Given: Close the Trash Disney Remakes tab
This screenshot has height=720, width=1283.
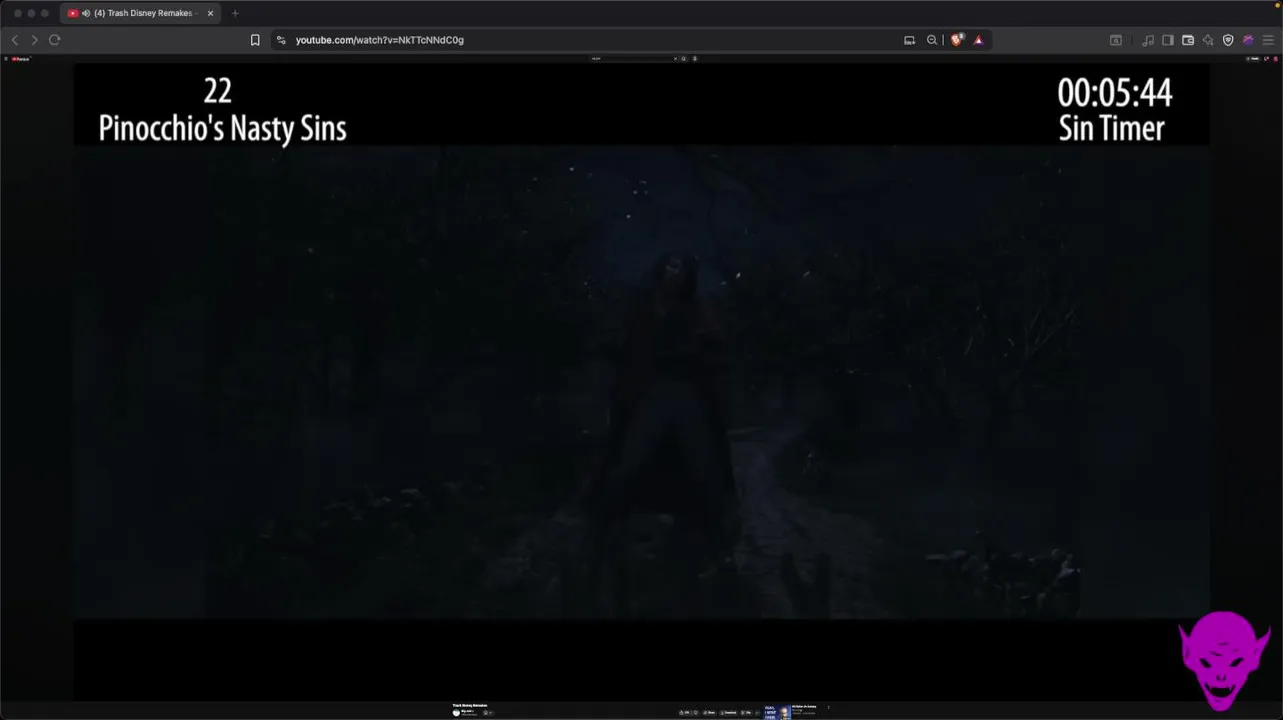Looking at the screenshot, I should click(x=210, y=13).
